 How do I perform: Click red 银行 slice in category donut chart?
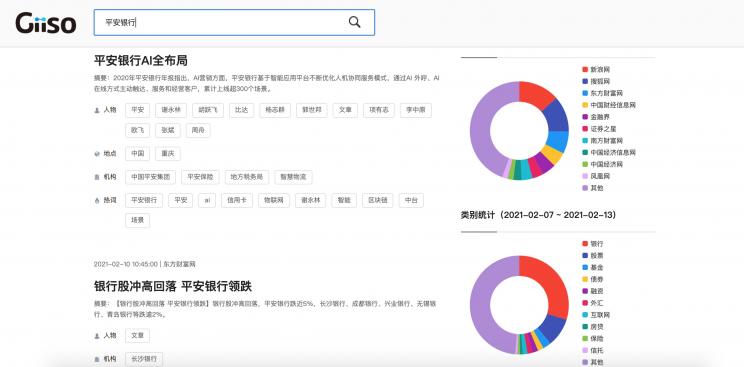coord(550,282)
